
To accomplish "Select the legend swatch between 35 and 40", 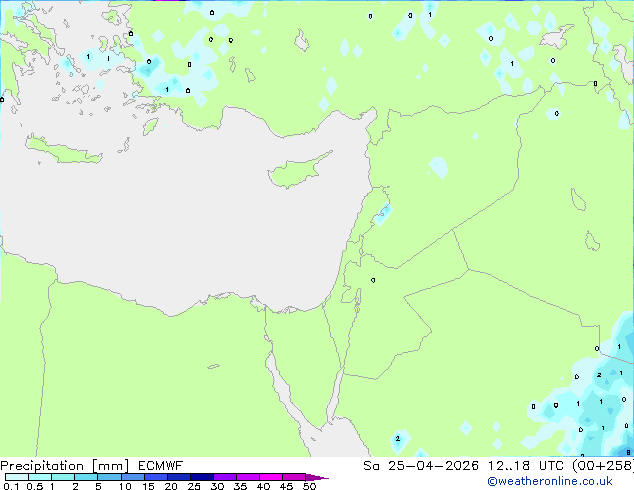I will [x=247, y=477].
